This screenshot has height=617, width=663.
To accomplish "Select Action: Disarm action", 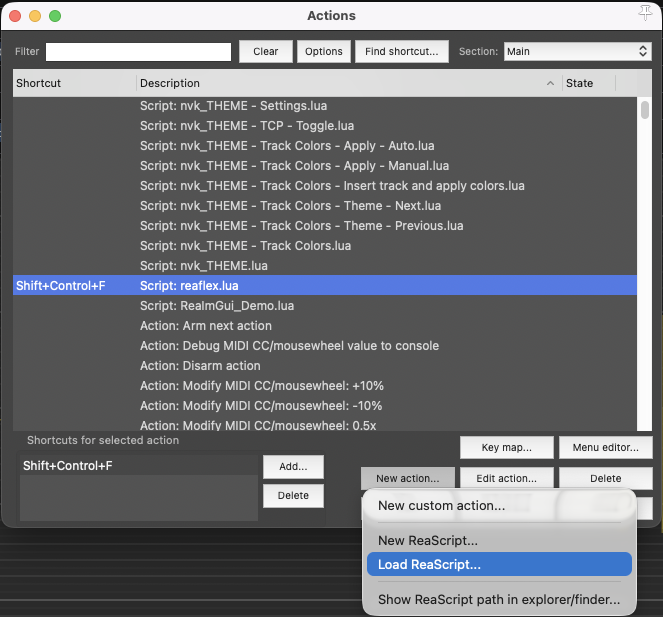I will tap(325, 366).
